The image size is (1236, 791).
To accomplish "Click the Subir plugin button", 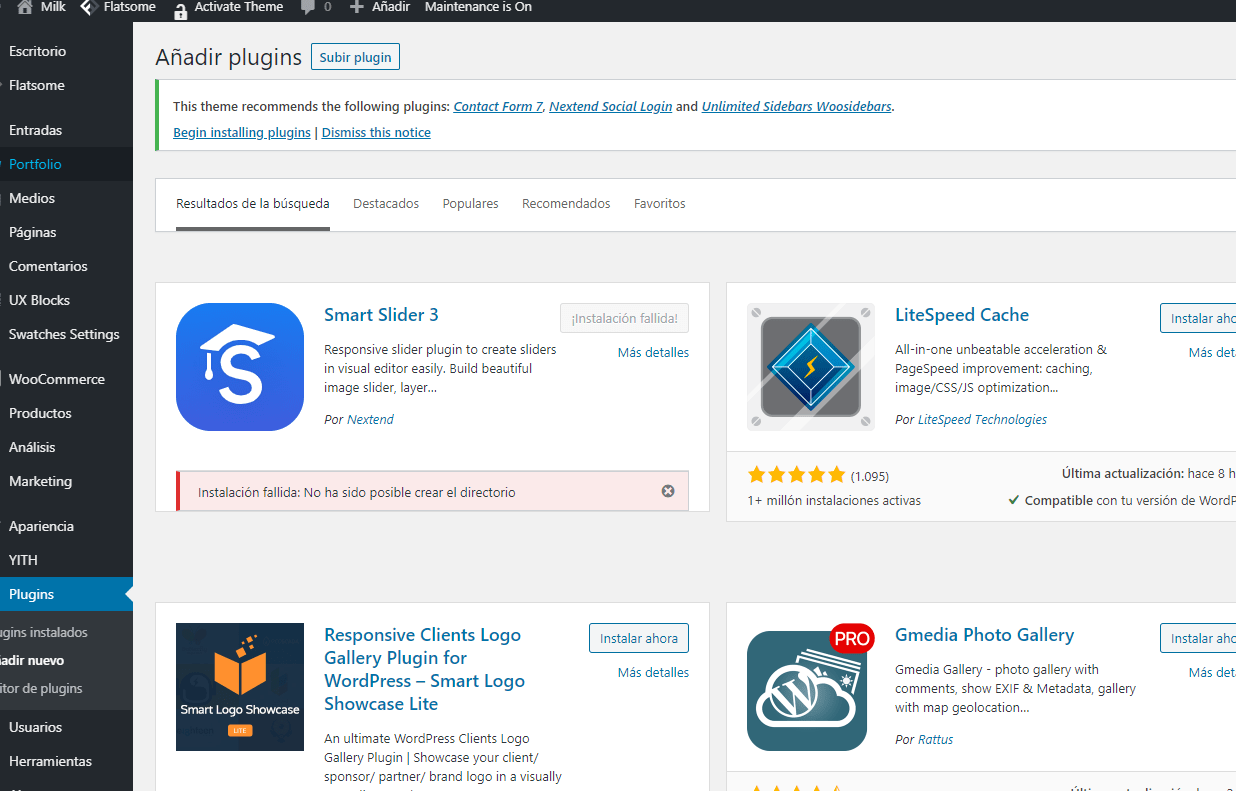I will click(x=355, y=57).
